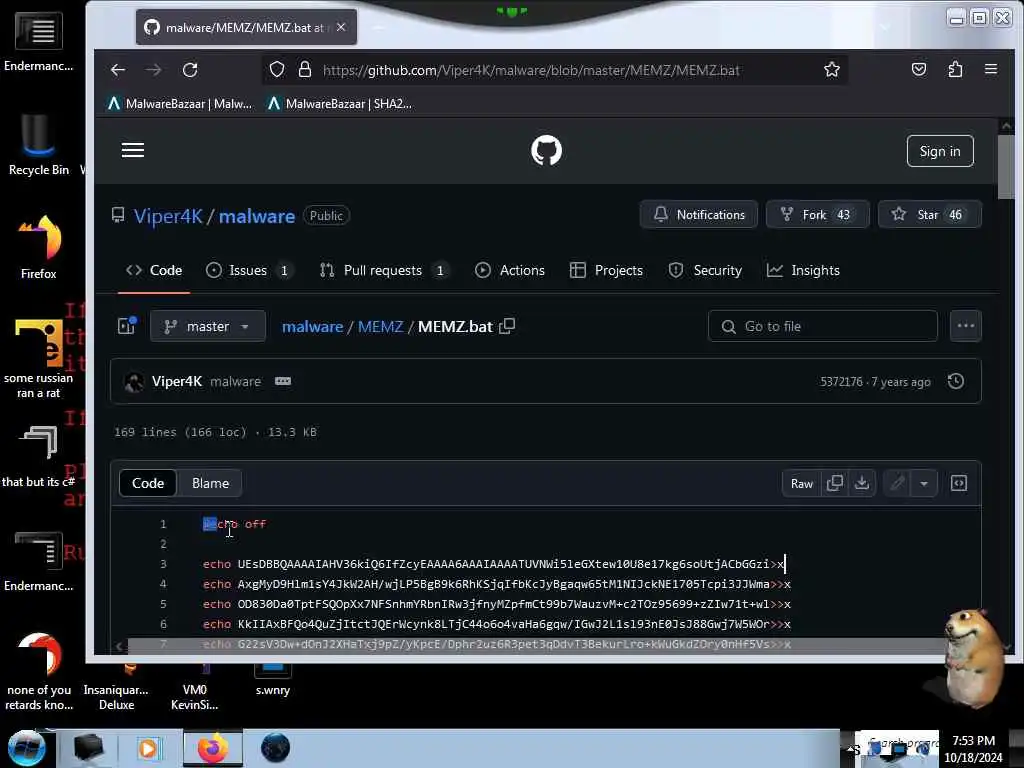1024x768 pixels.
Task: Expand the file tree panel icon
Action: pos(127,326)
